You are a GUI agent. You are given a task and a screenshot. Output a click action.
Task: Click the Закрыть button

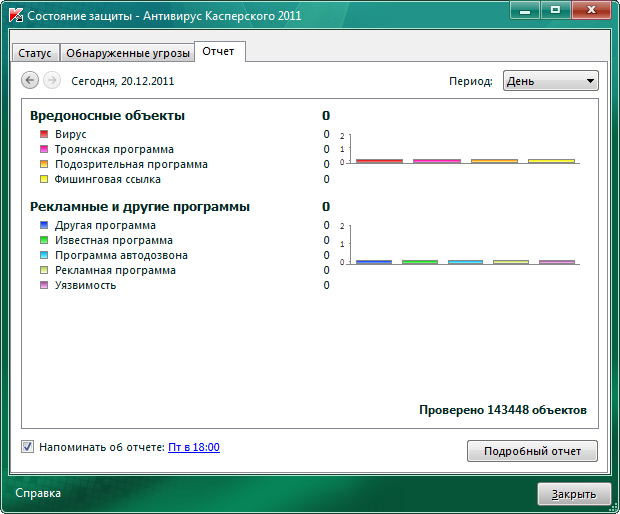tap(574, 494)
